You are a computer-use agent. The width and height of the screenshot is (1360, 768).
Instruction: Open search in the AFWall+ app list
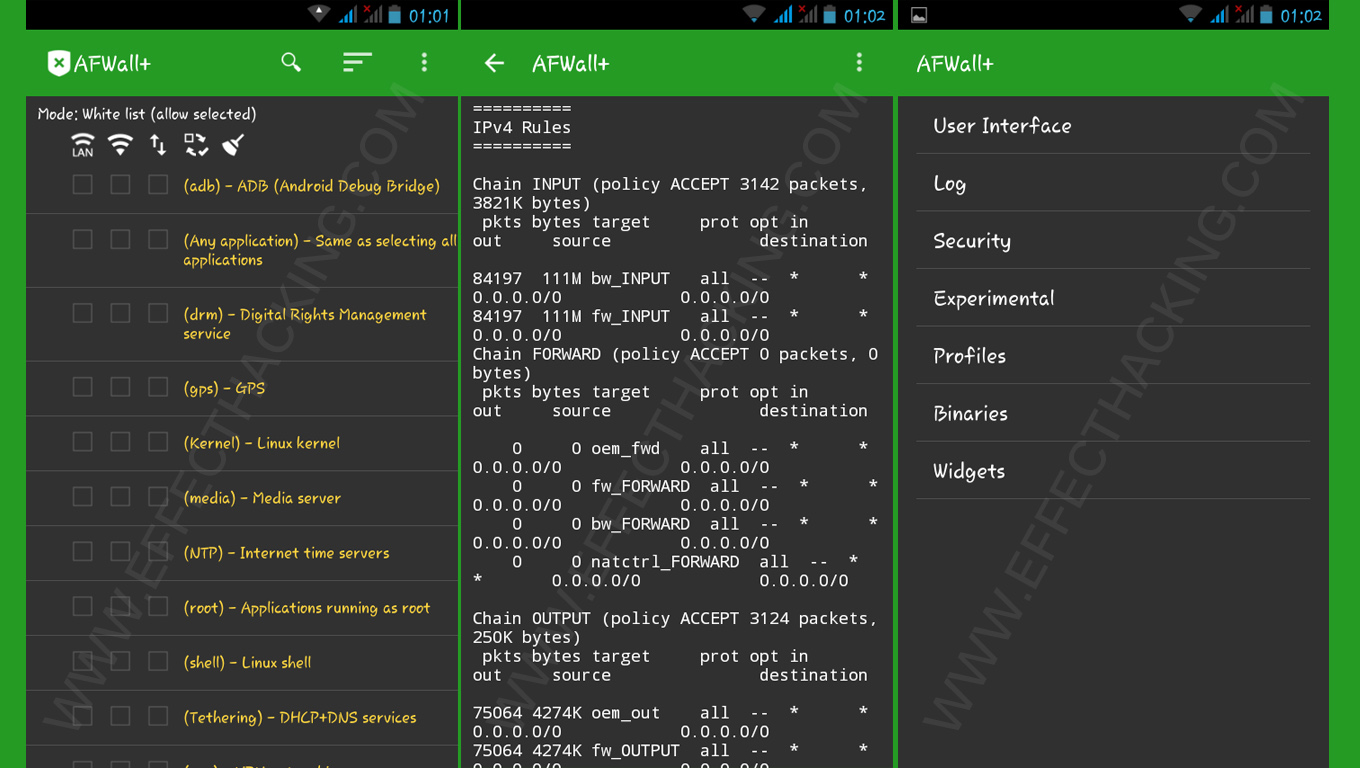pyautogui.click(x=291, y=63)
